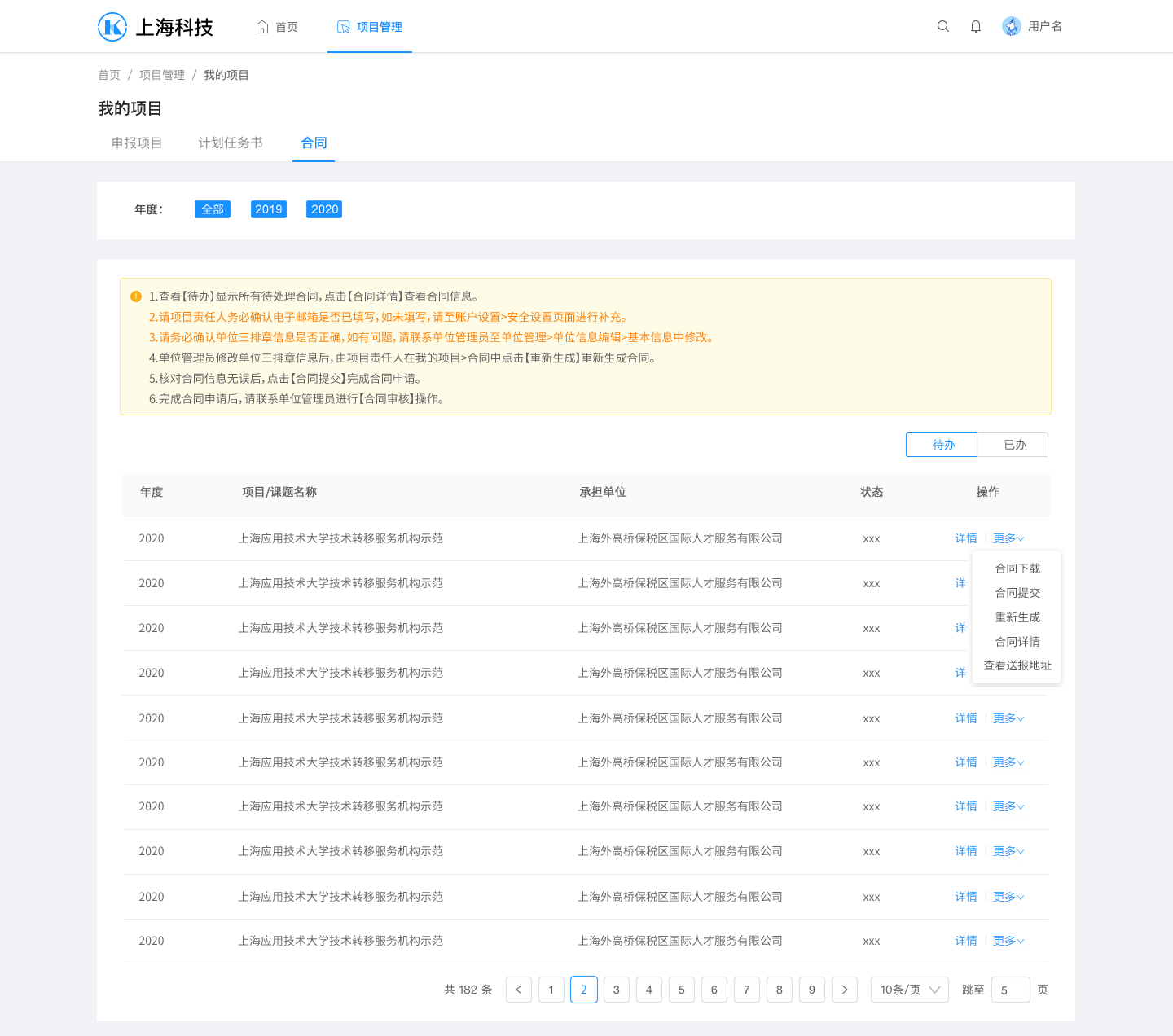
Task: Open the 项目管理 menu tab
Action: click(x=370, y=27)
